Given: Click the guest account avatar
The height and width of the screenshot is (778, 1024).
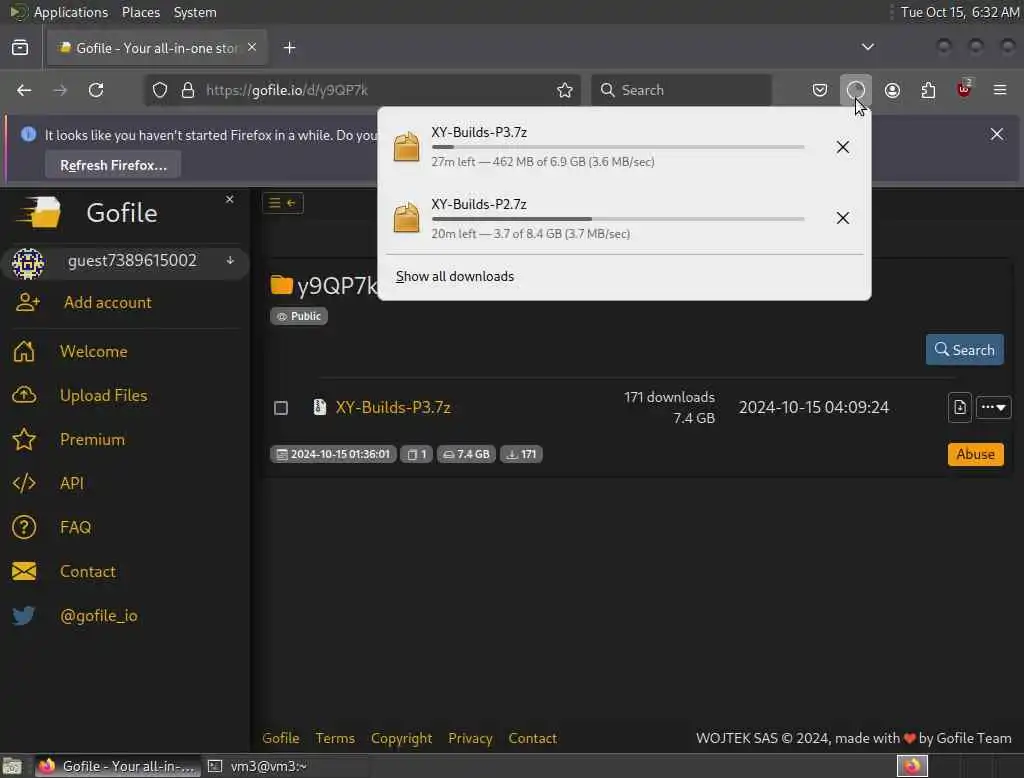Looking at the screenshot, I should 28,264.
